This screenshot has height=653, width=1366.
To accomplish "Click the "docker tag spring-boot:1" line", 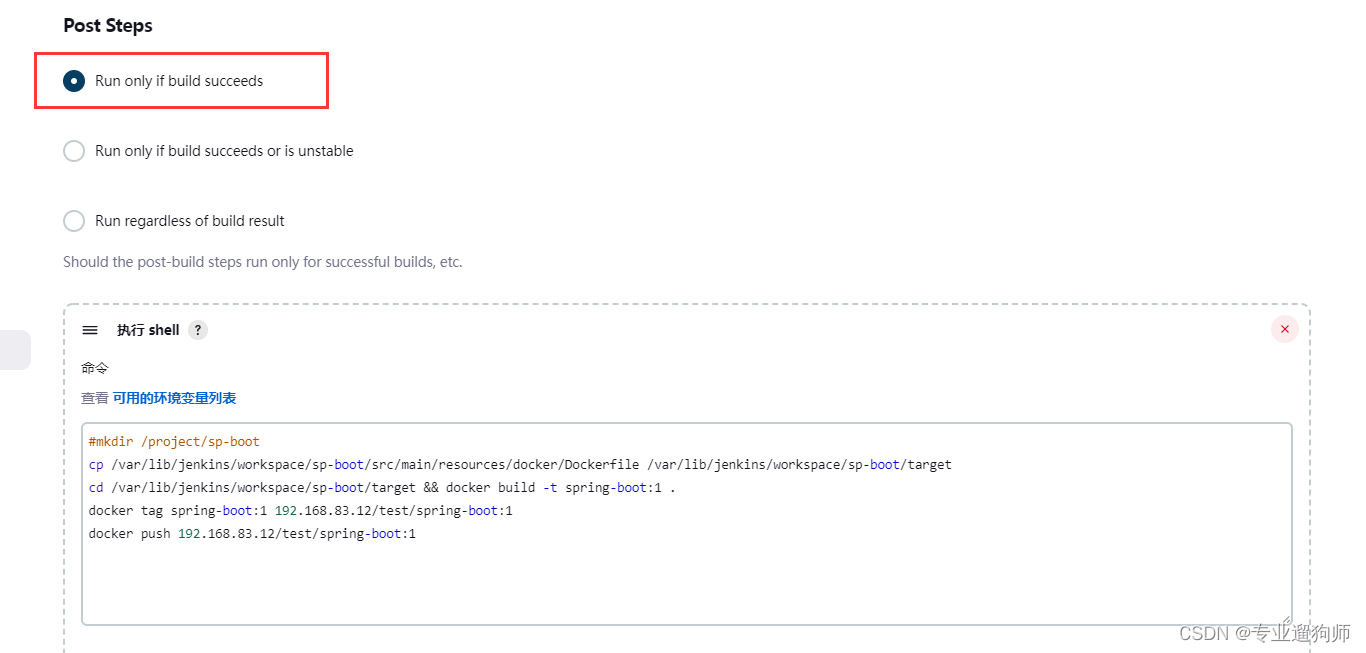I will click(x=300, y=510).
